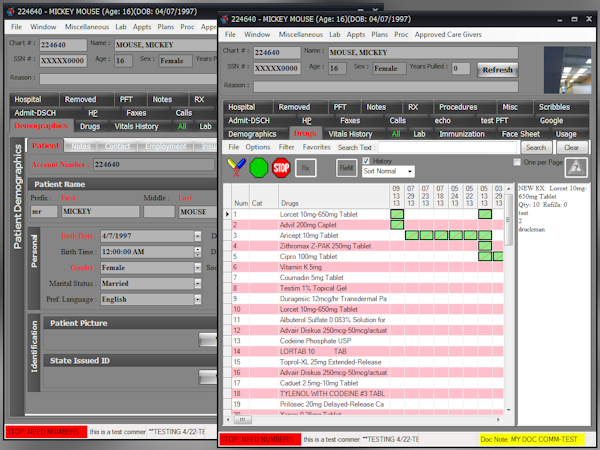Click the Rx prescription icon button
This screenshot has width=600, height=450.
coord(305,167)
